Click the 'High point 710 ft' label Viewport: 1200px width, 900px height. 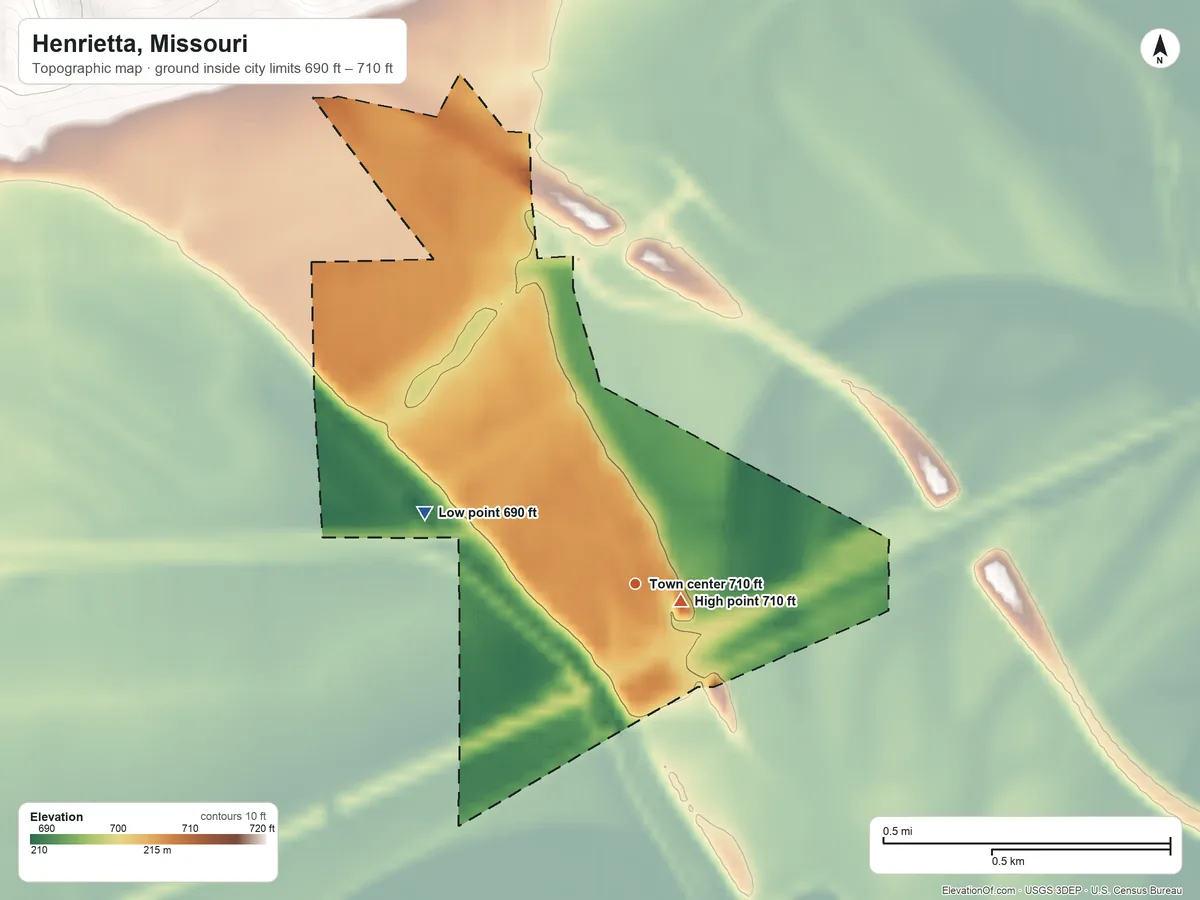[745, 602]
